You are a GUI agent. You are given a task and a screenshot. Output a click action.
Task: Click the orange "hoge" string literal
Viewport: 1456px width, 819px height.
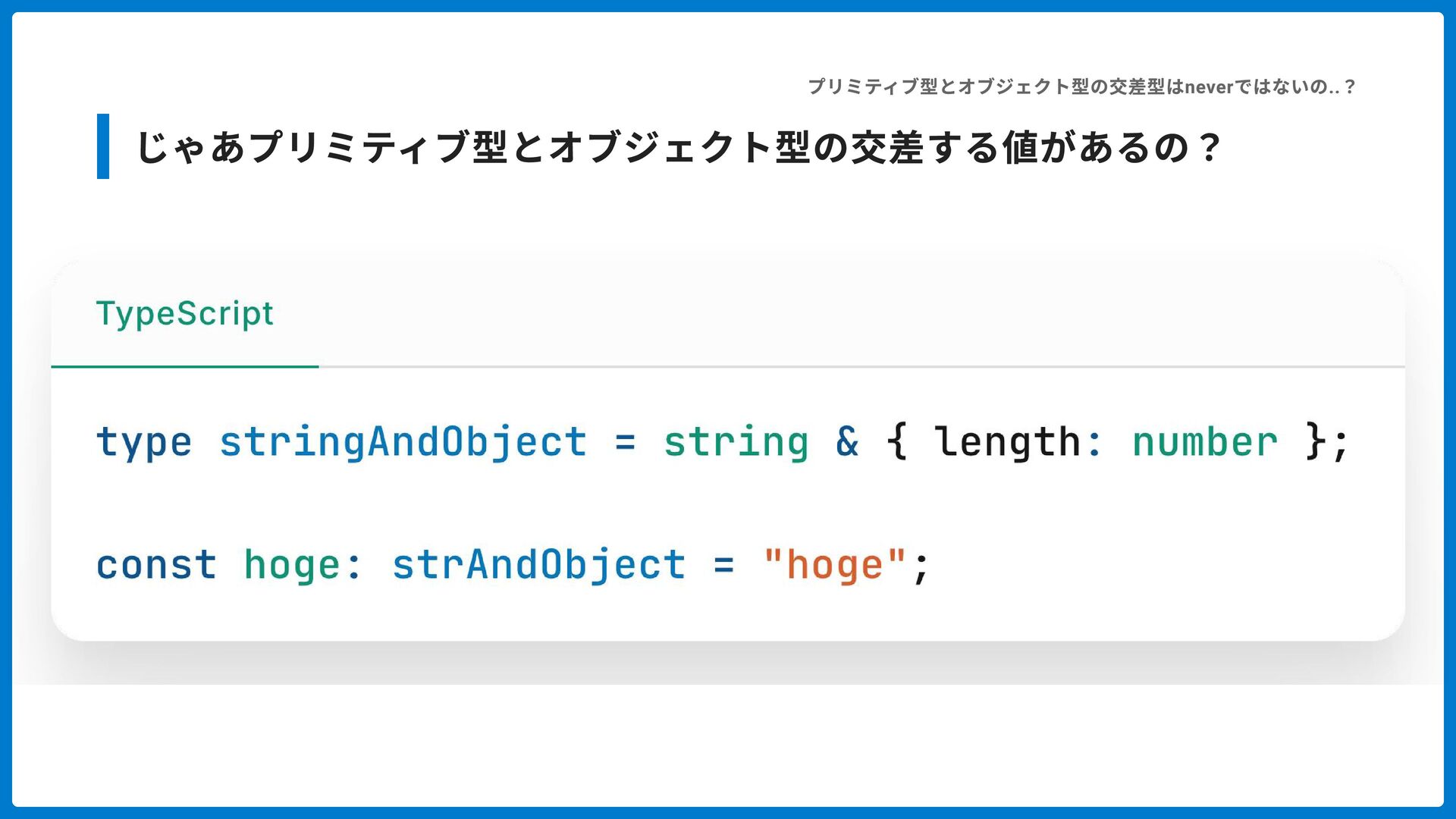(x=835, y=565)
